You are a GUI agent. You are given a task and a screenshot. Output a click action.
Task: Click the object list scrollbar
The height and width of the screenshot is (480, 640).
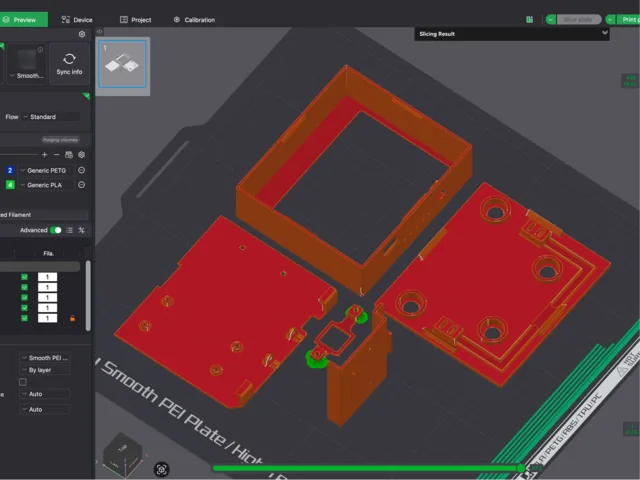(x=88, y=296)
